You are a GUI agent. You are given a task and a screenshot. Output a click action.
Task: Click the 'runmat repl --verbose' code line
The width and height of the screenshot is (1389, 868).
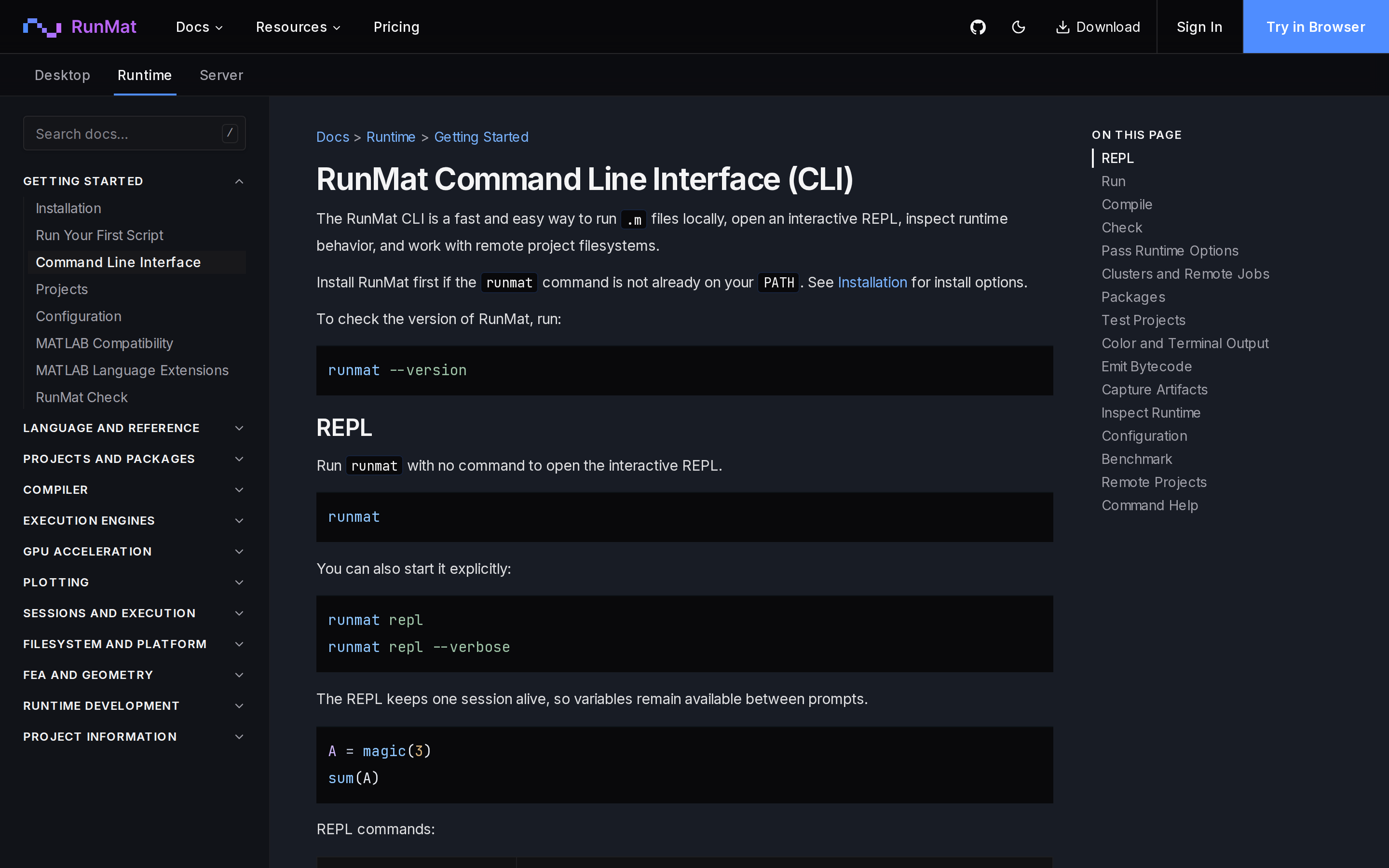click(x=419, y=647)
